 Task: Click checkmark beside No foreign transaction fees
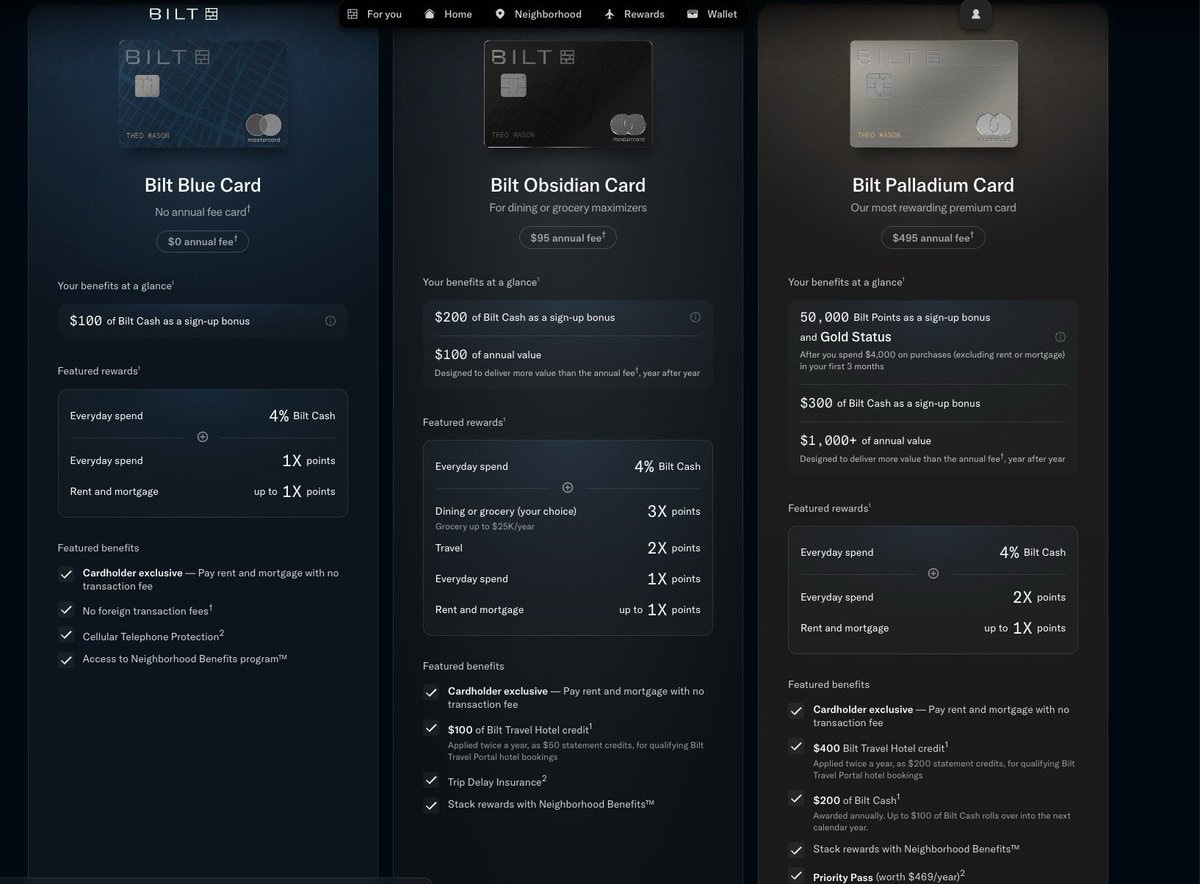(x=66, y=609)
